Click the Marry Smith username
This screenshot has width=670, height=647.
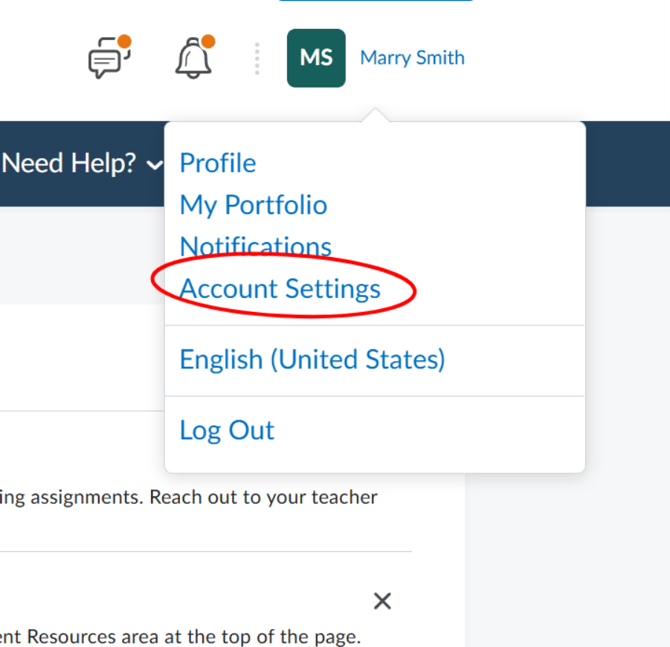(412, 58)
